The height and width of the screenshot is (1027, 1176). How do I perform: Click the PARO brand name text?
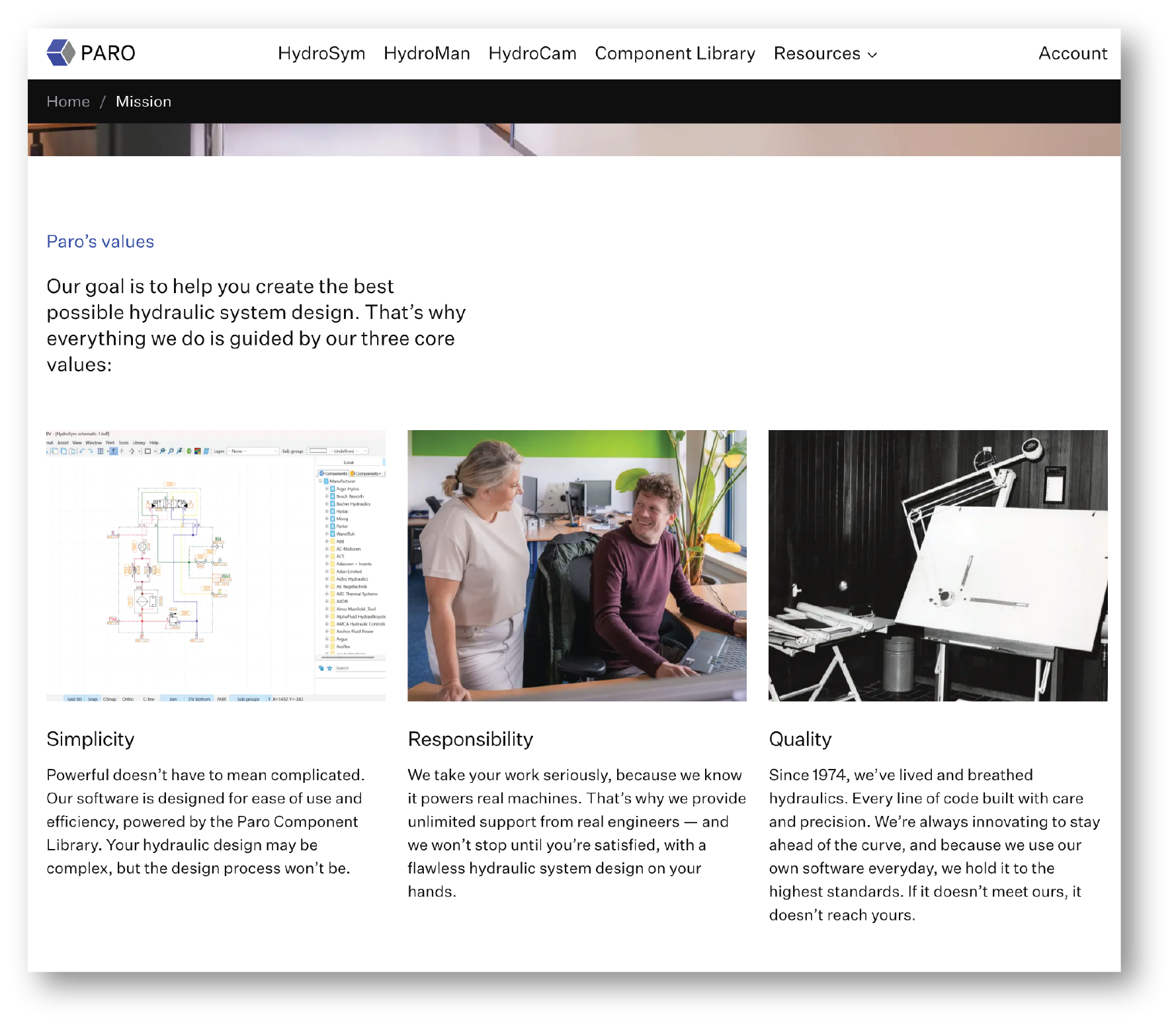click(108, 53)
